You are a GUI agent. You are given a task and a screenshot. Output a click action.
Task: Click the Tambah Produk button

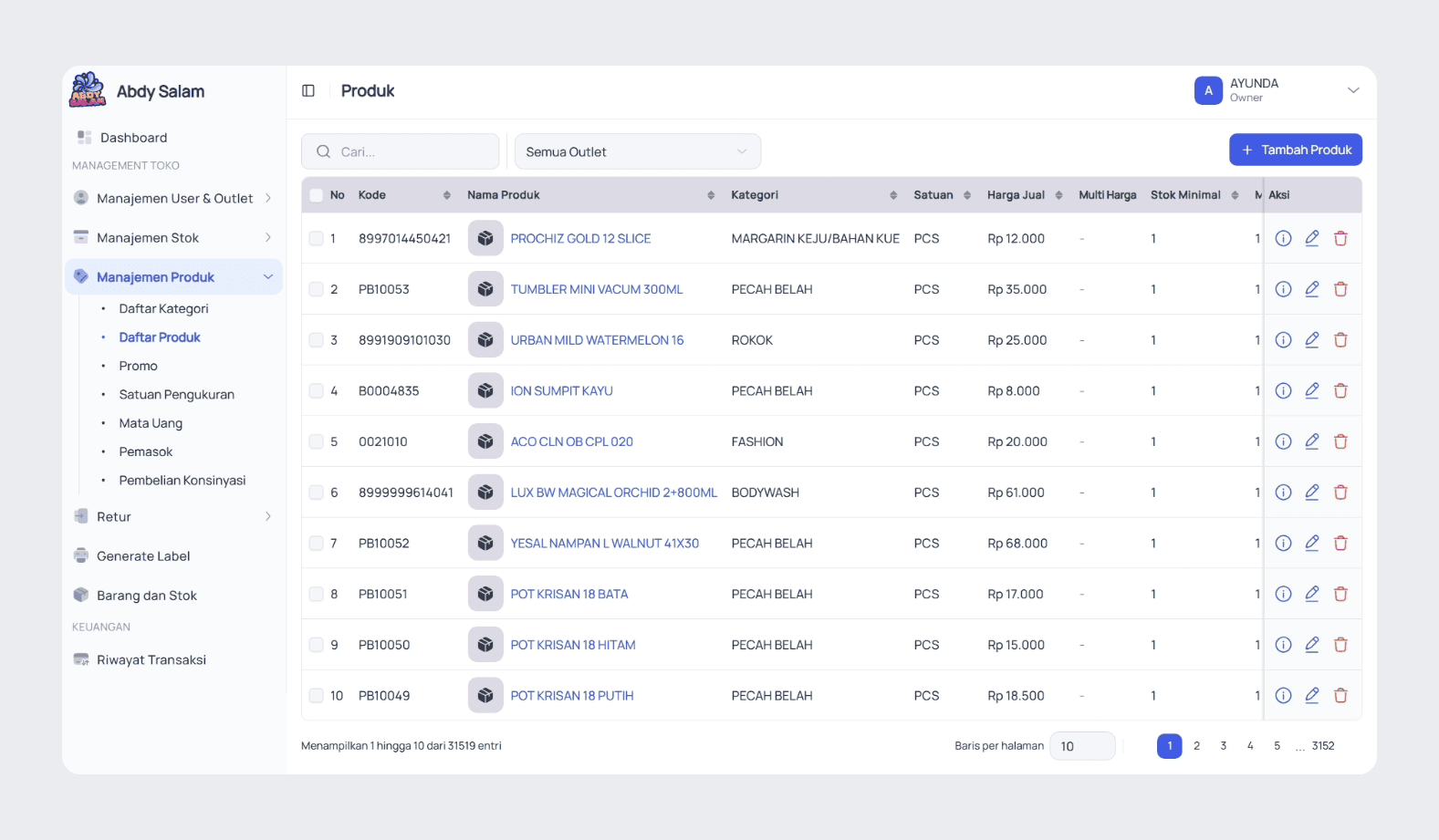[1296, 150]
